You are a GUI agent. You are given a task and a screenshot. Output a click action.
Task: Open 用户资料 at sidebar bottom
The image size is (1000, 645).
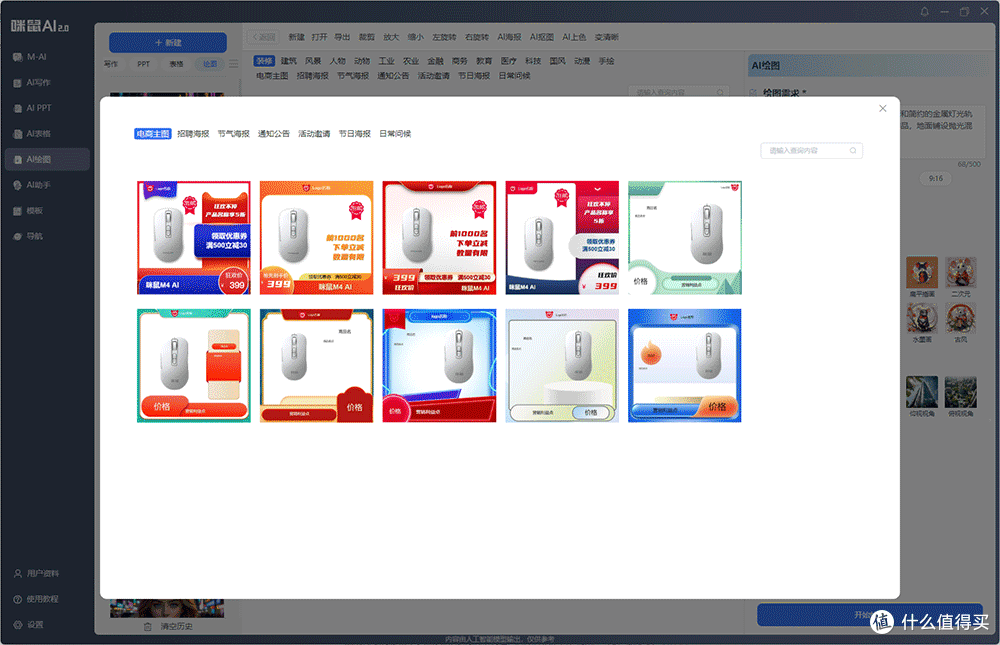coord(36,573)
